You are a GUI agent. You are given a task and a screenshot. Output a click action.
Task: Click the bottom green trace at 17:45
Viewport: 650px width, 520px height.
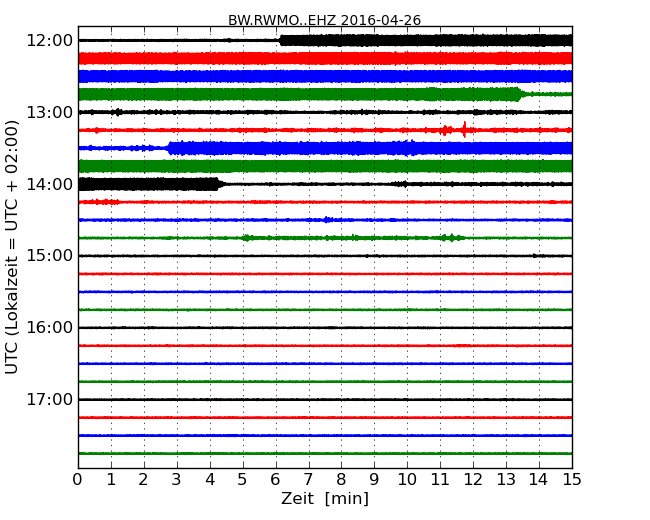325,453
